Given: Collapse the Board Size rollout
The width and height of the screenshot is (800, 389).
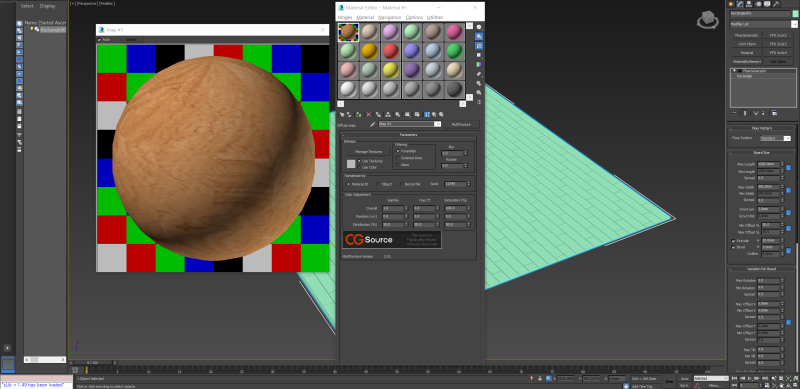Looking at the screenshot, I should click(762, 153).
